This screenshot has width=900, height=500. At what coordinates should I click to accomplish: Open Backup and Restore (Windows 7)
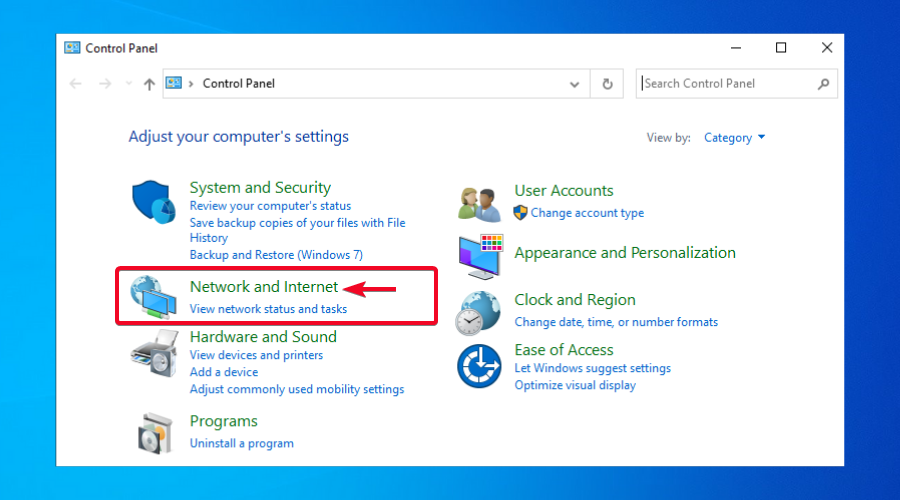coord(276,254)
